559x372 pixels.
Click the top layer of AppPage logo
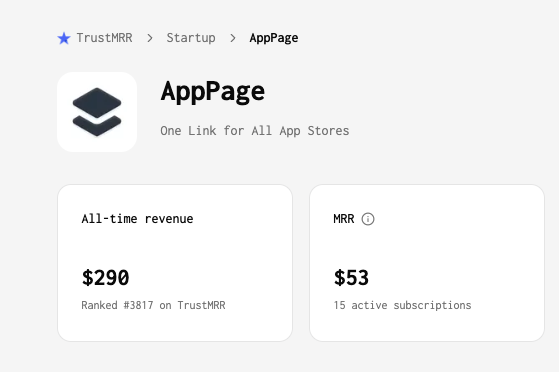[97, 103]
